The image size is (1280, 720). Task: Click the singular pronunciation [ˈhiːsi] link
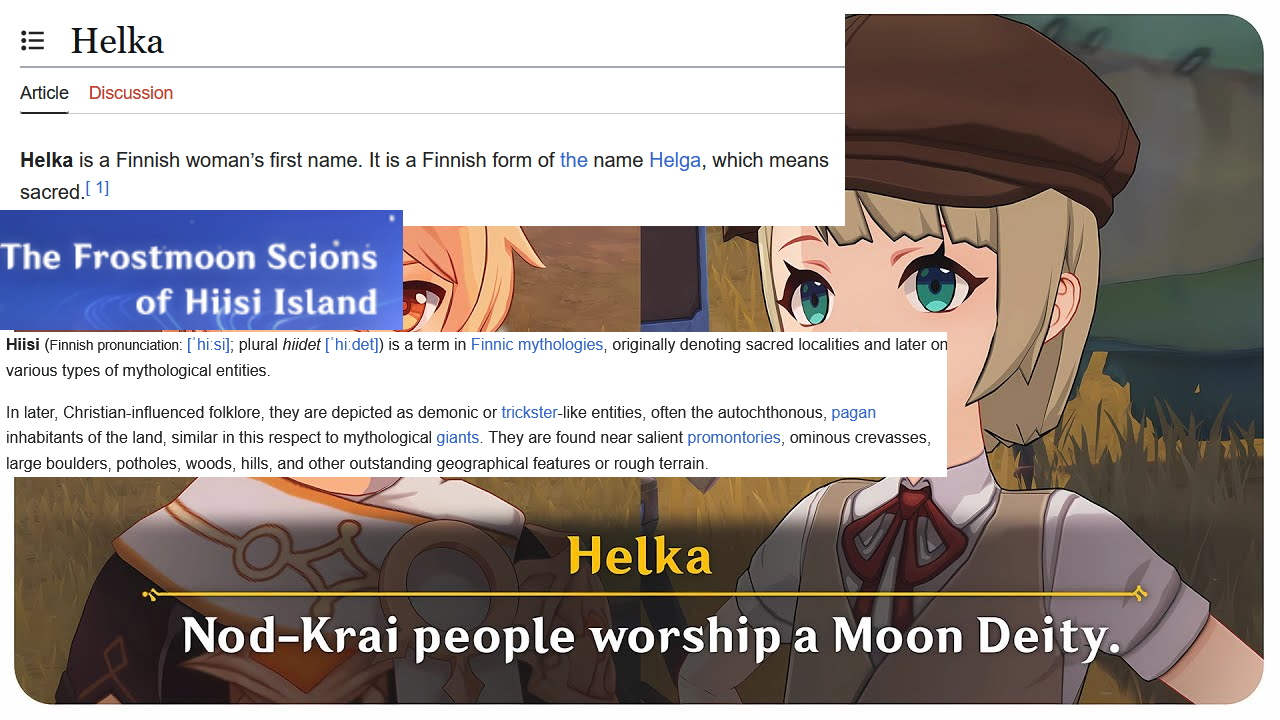210,344
